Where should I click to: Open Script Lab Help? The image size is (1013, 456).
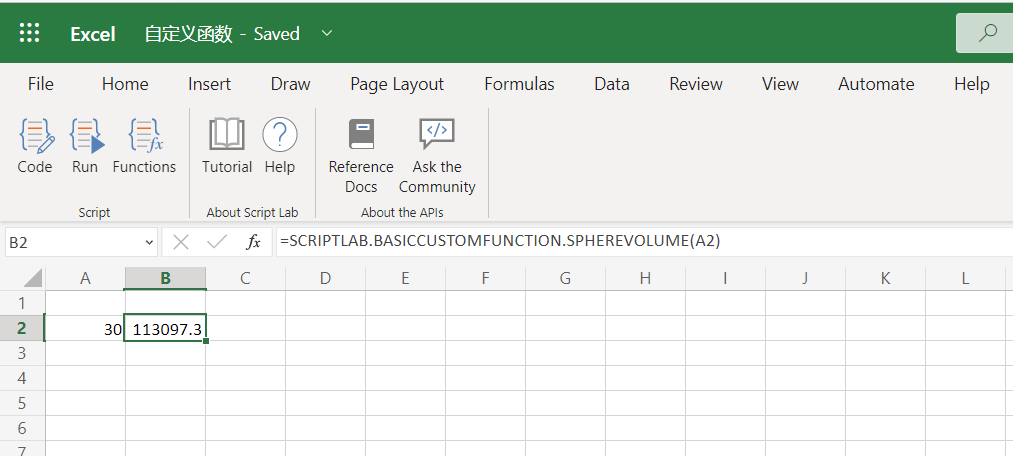[x=280, y=146]
